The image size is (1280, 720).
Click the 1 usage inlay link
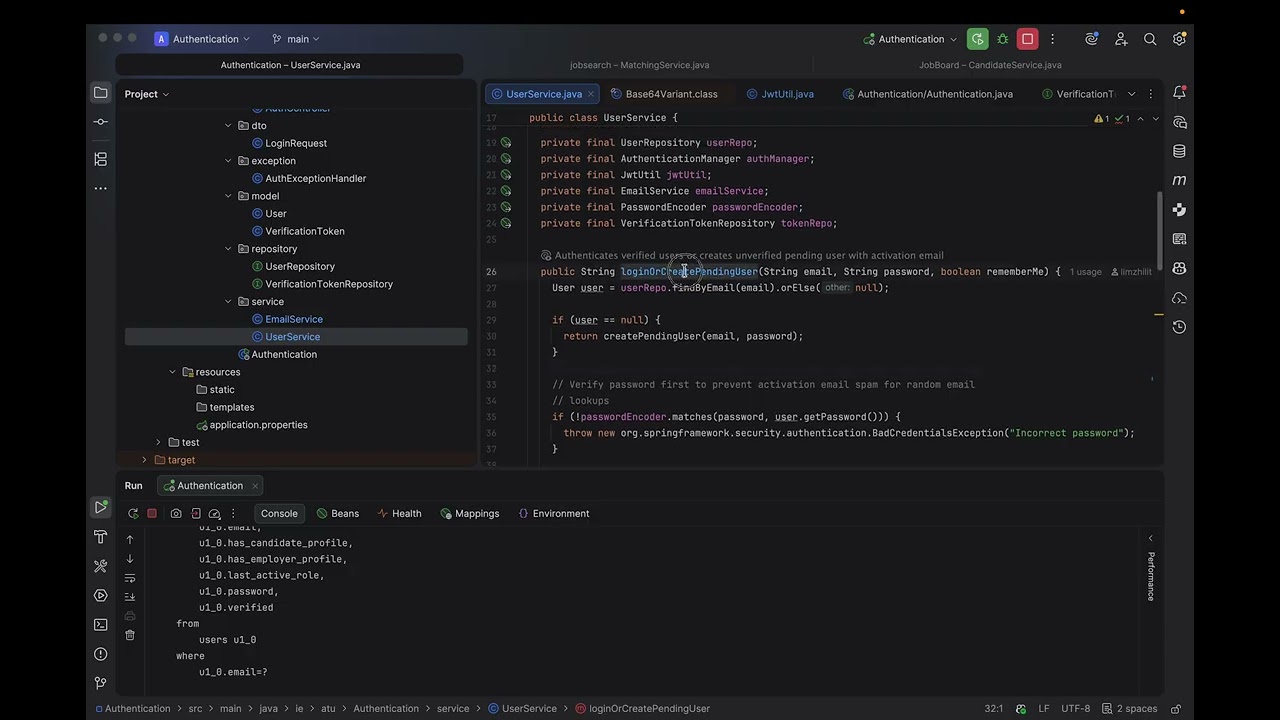(x=1085, y=272)
